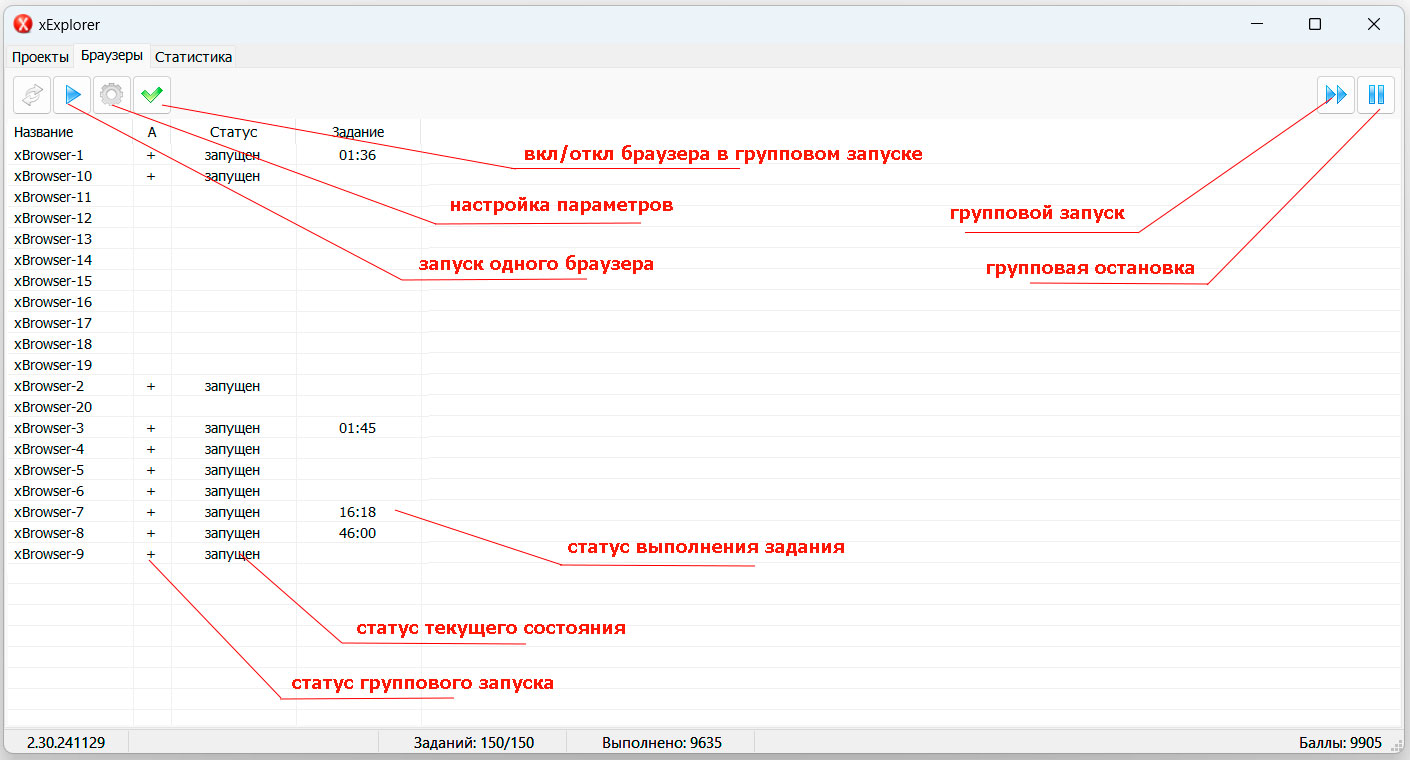Select xBrowser-11 in the list

click(214, 197)
